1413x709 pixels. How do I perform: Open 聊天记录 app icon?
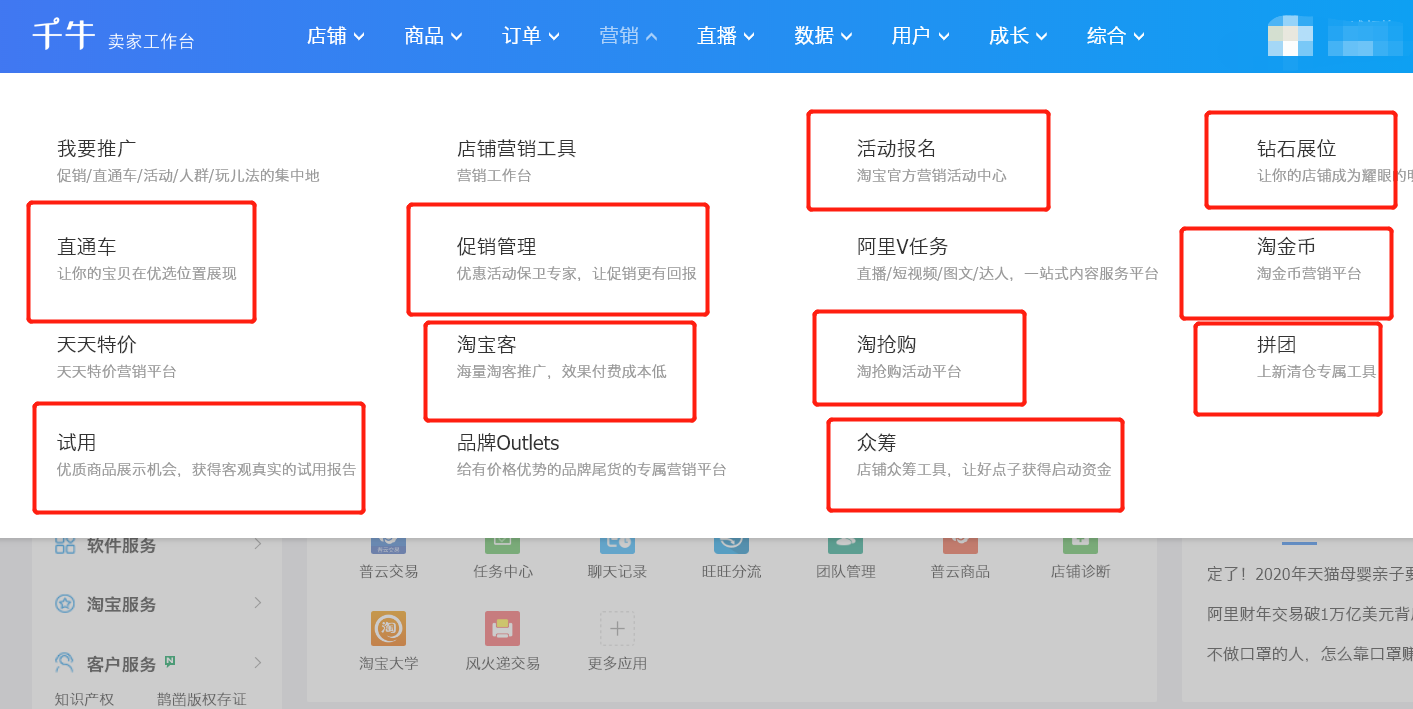click(x=617, y=545)
